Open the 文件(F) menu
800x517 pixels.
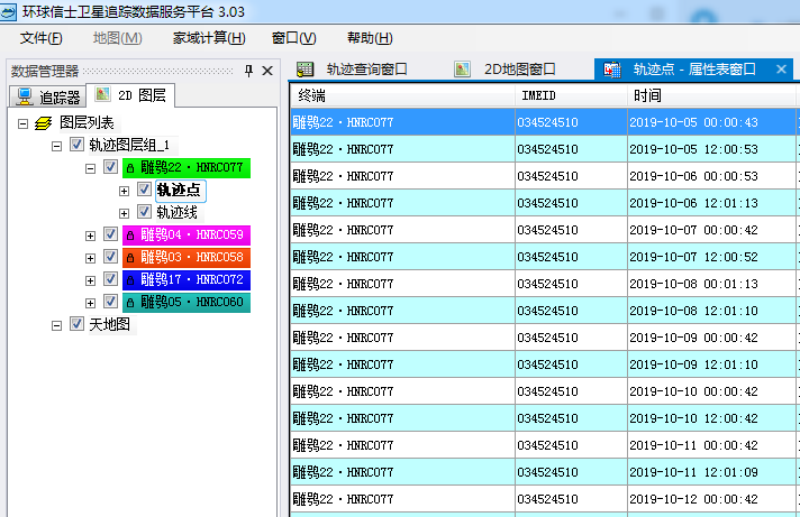41,38
